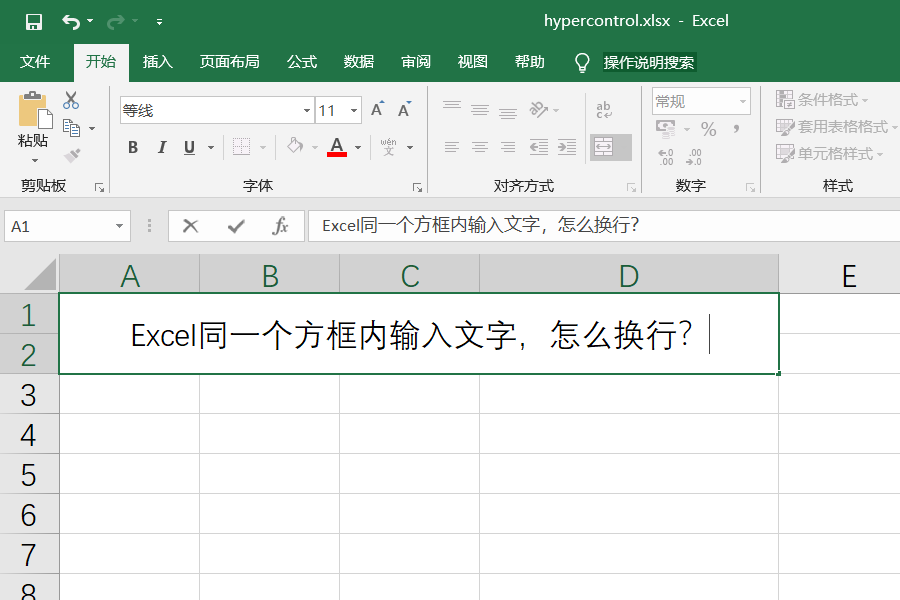Open the 对齐方式 dialog launcher

tap(631, 187)
